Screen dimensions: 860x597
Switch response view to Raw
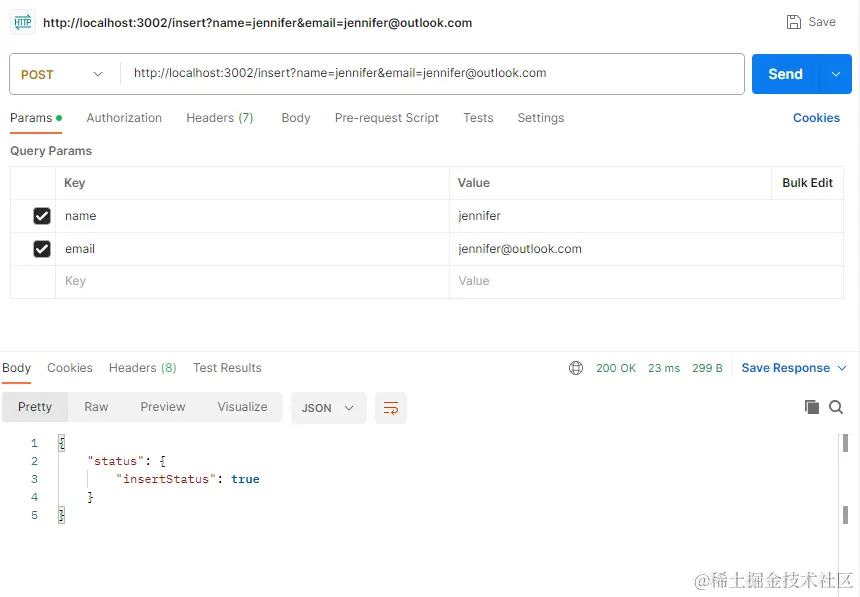coord(96,407)
